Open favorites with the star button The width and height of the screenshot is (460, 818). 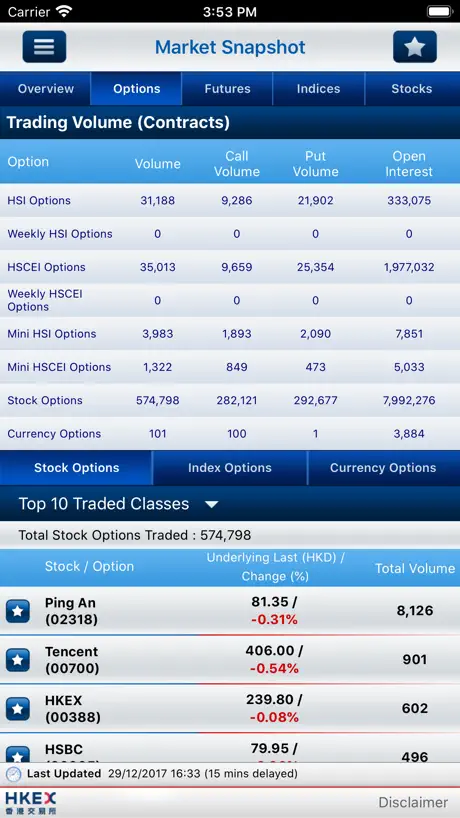pos(415,47)
